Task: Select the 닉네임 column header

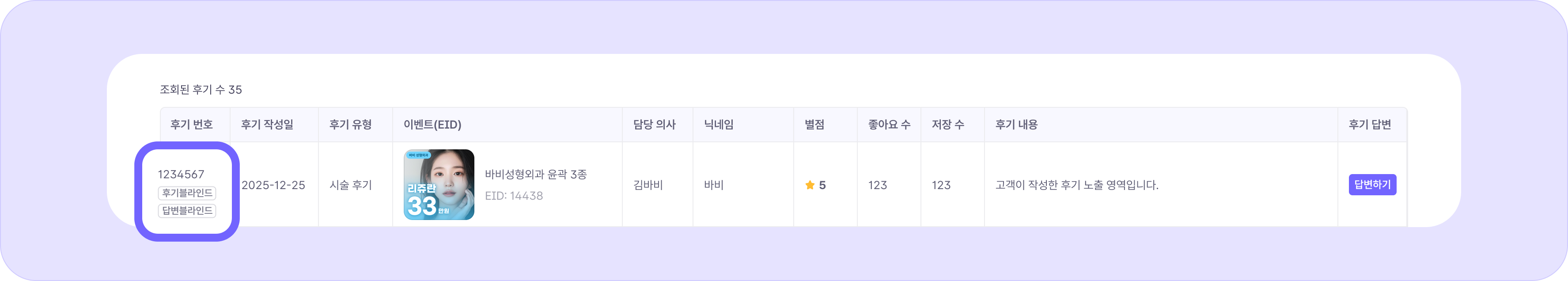Action: click(x=719, y=125)
